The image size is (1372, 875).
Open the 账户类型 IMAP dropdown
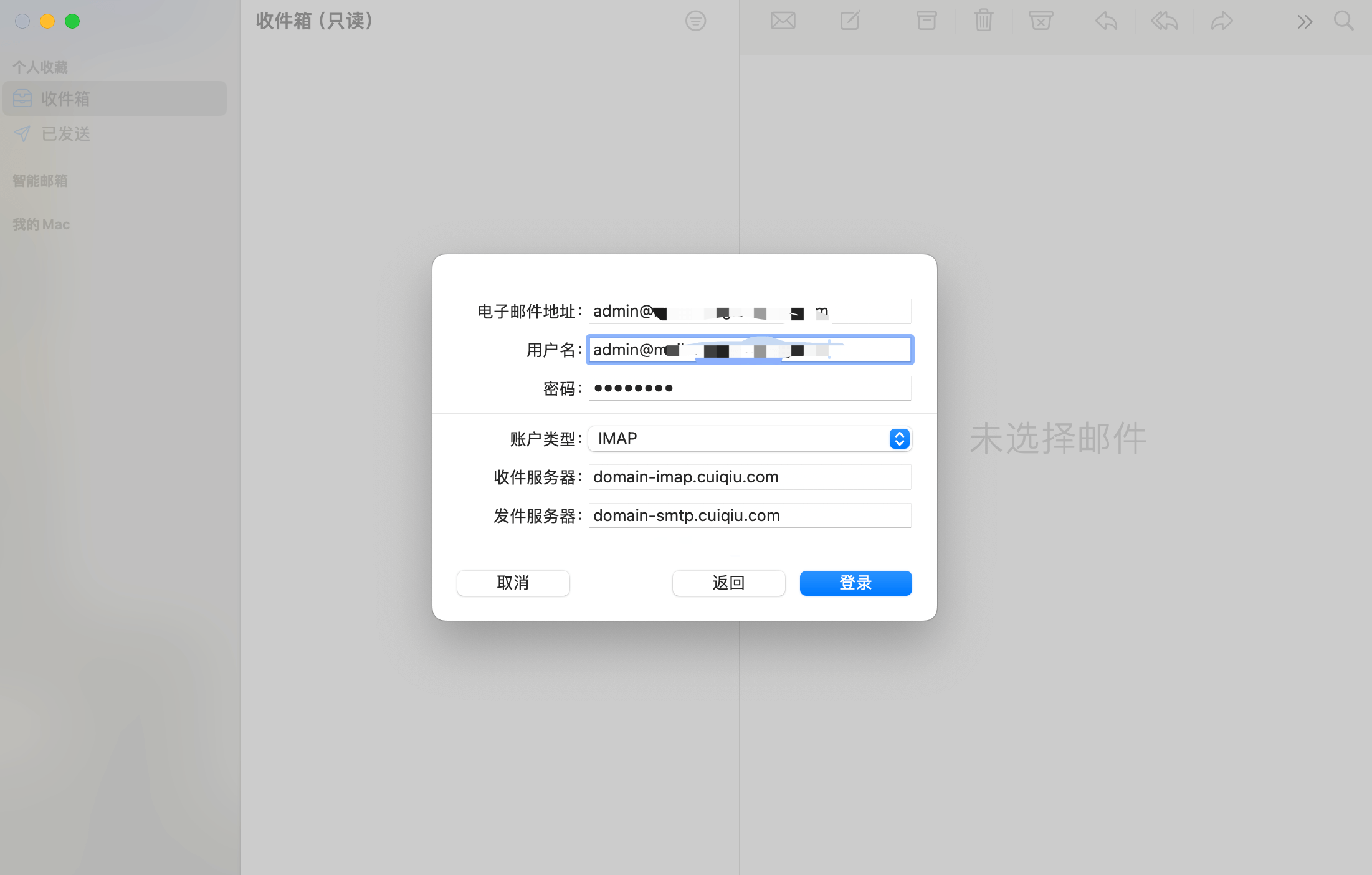[x=750, y=439]
